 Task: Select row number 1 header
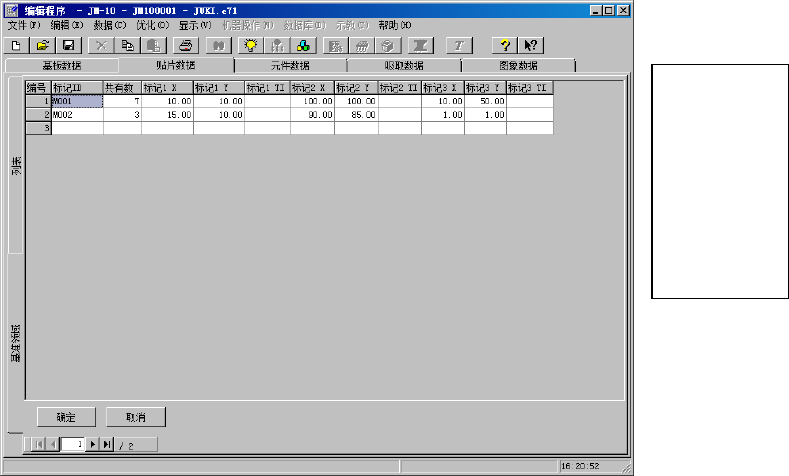click(39, 101)
